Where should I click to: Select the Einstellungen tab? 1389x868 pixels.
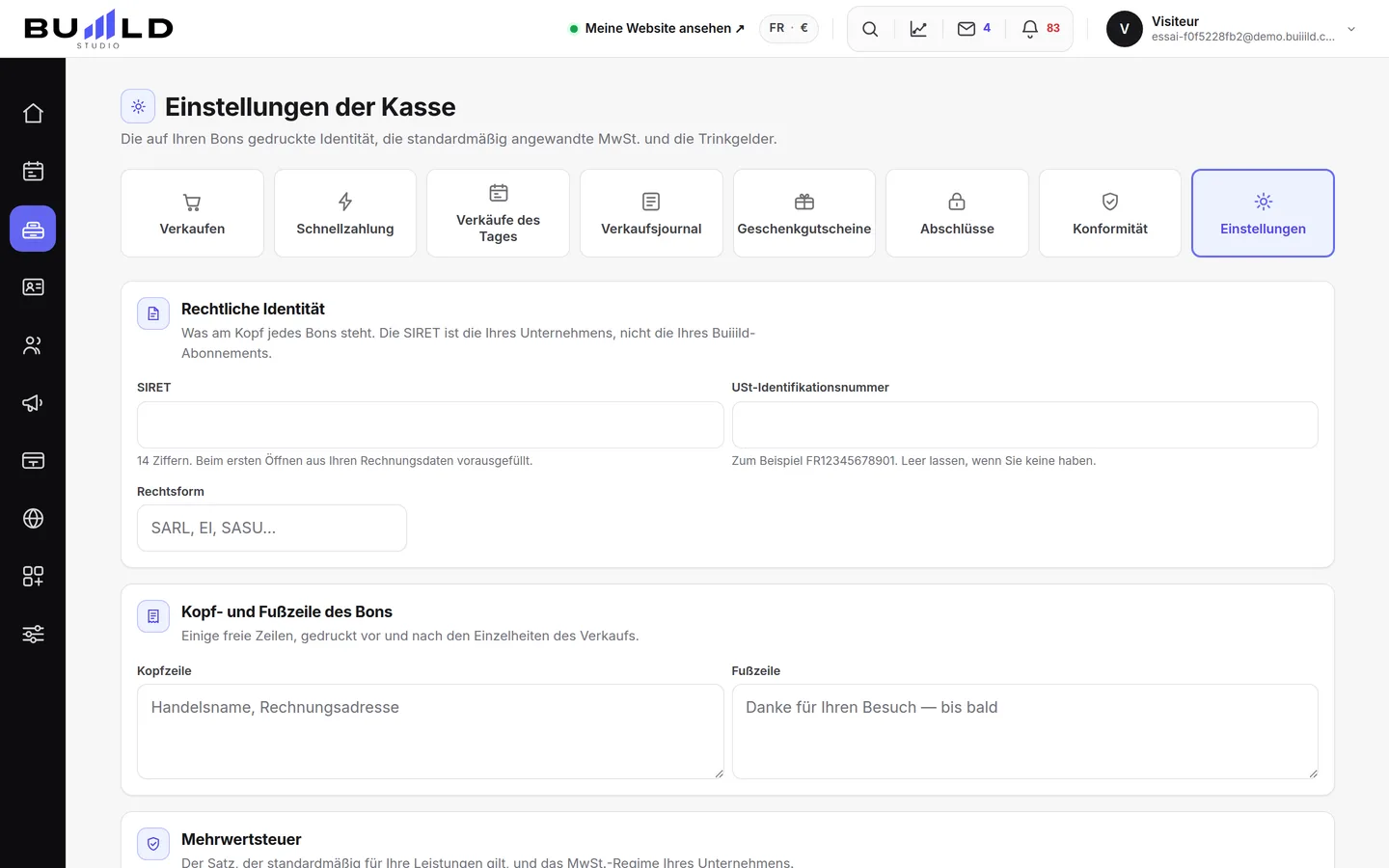click(x=1263, y=213)
